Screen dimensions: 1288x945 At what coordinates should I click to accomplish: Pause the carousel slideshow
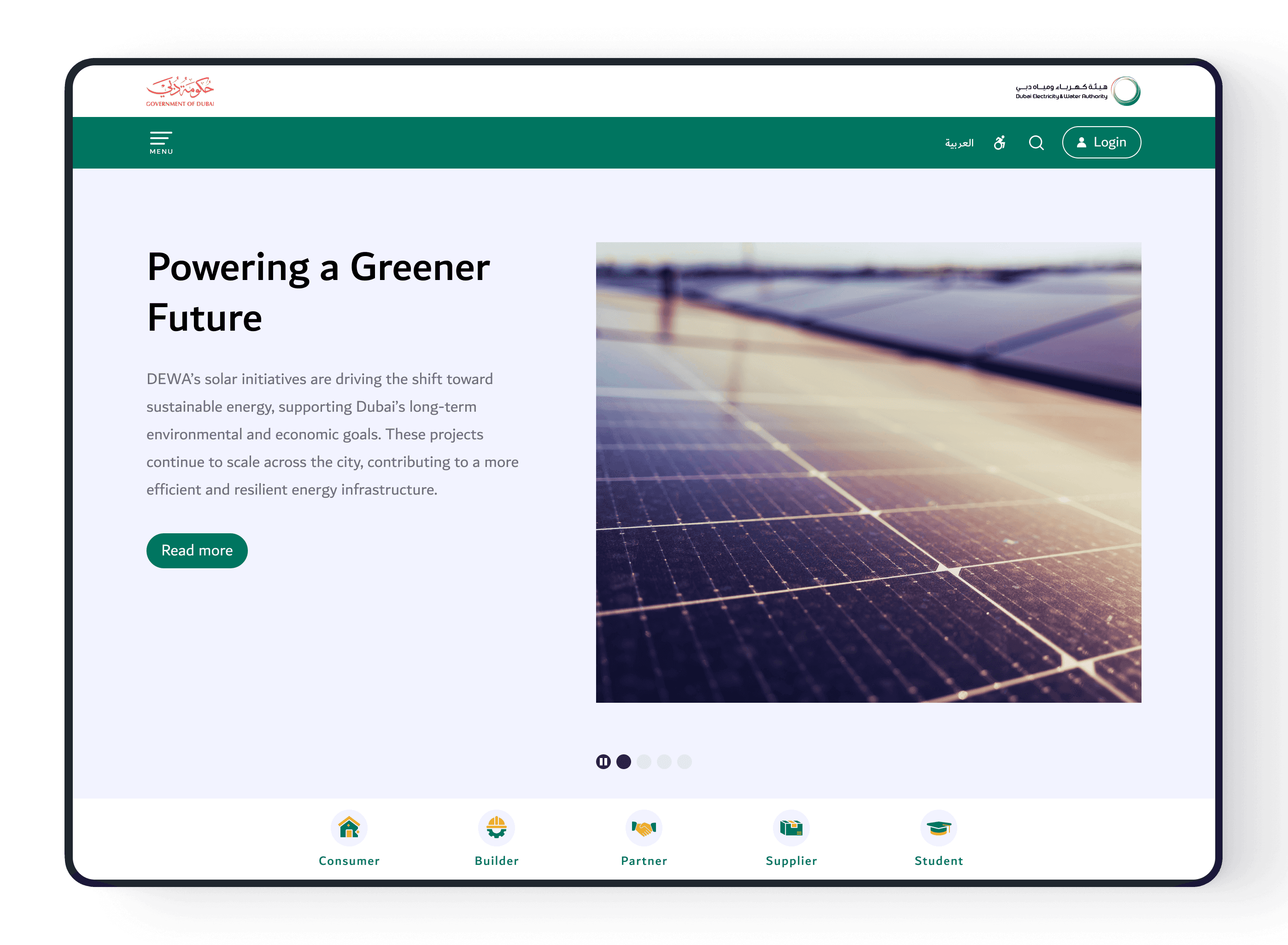(x=603, y=761)
